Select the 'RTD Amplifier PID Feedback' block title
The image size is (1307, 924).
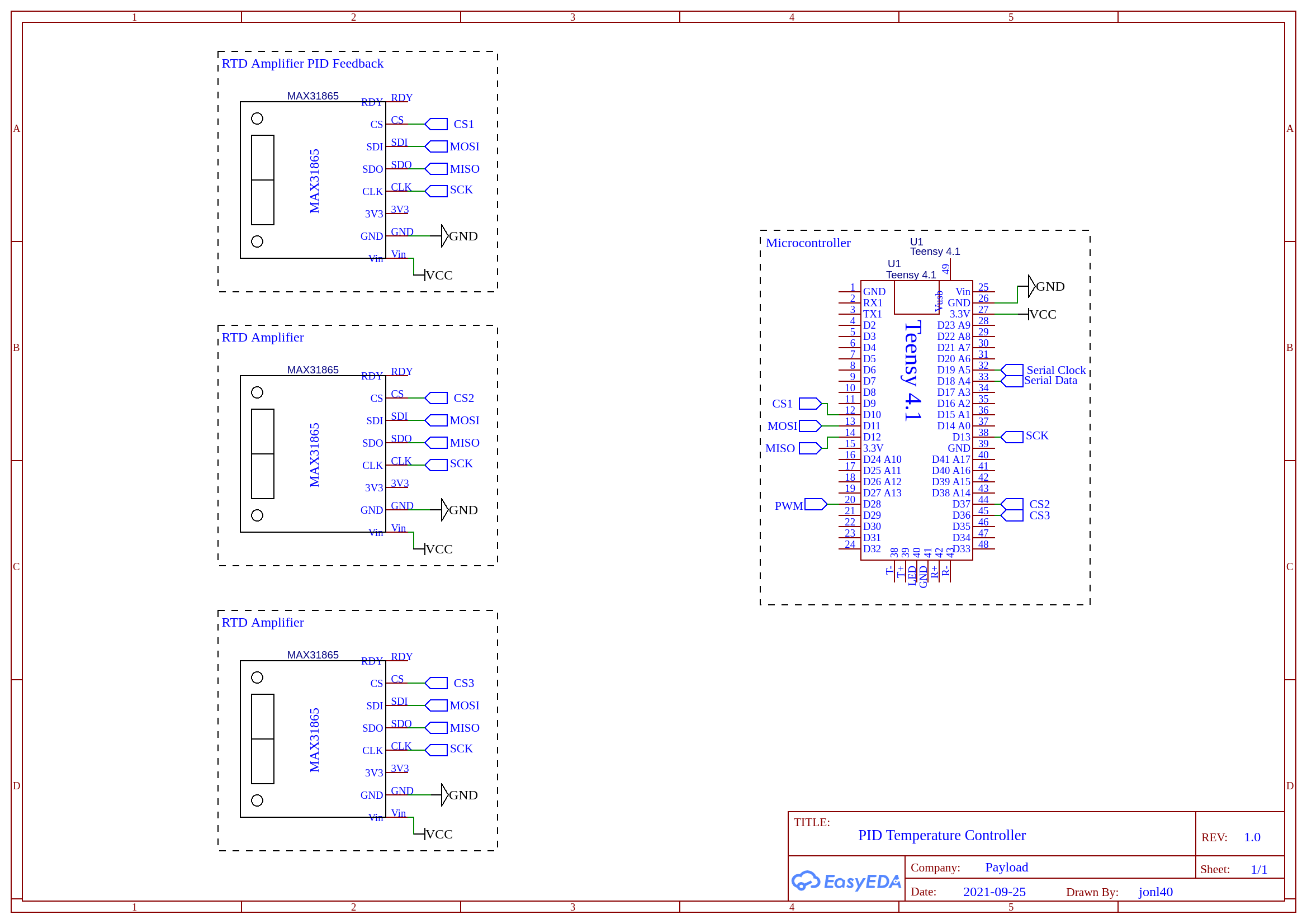(302, 63)
